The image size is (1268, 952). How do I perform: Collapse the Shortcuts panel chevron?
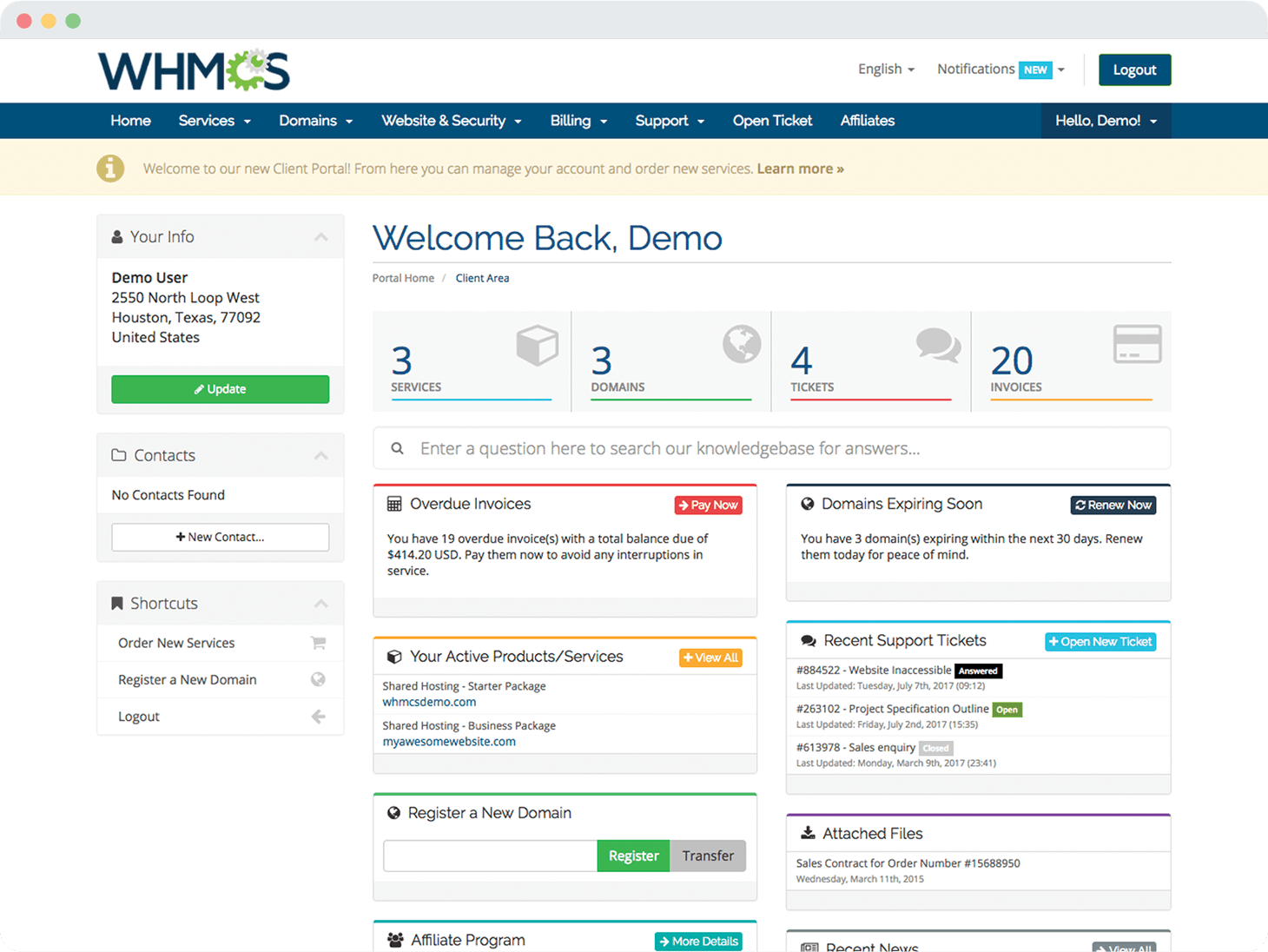coord(321,604)
